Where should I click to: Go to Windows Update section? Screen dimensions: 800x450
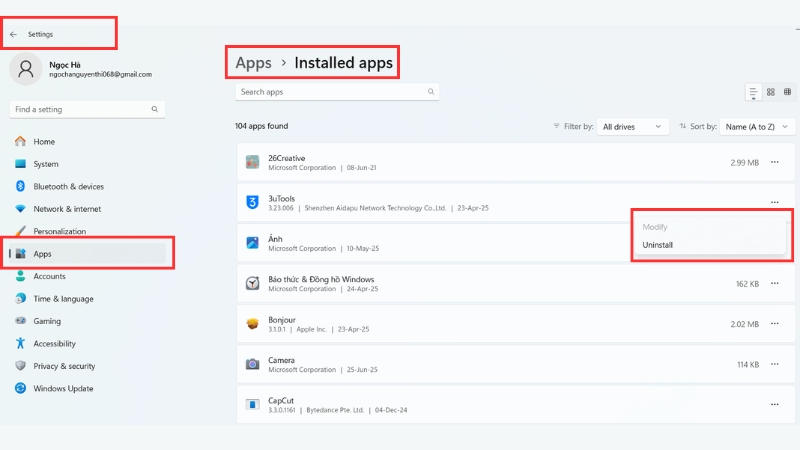pyautogui.click(x=64, y=388)
